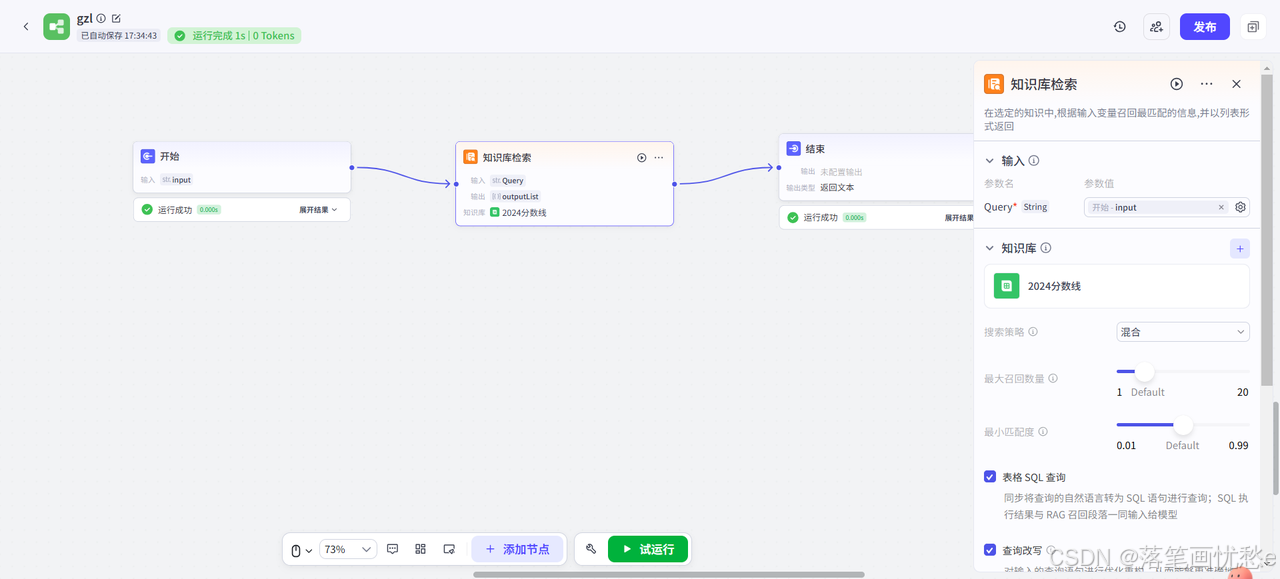
Task: Open the mouse interaction mode dropdown
Action: [x=301, y=549]
